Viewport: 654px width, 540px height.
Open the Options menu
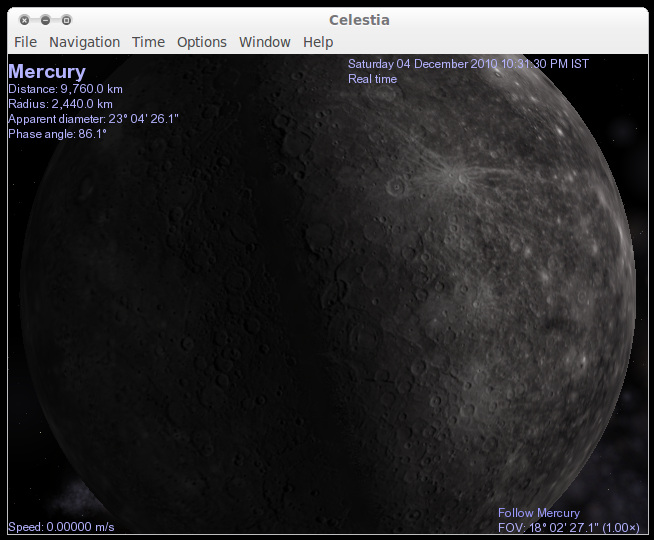click(202, 42)
